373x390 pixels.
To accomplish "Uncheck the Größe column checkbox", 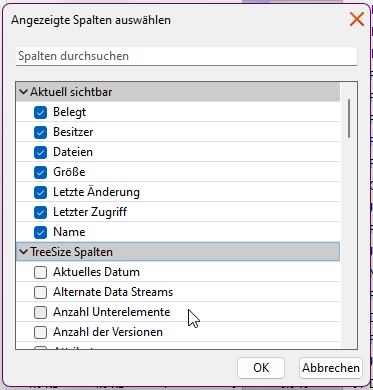I will pos(40,172).
